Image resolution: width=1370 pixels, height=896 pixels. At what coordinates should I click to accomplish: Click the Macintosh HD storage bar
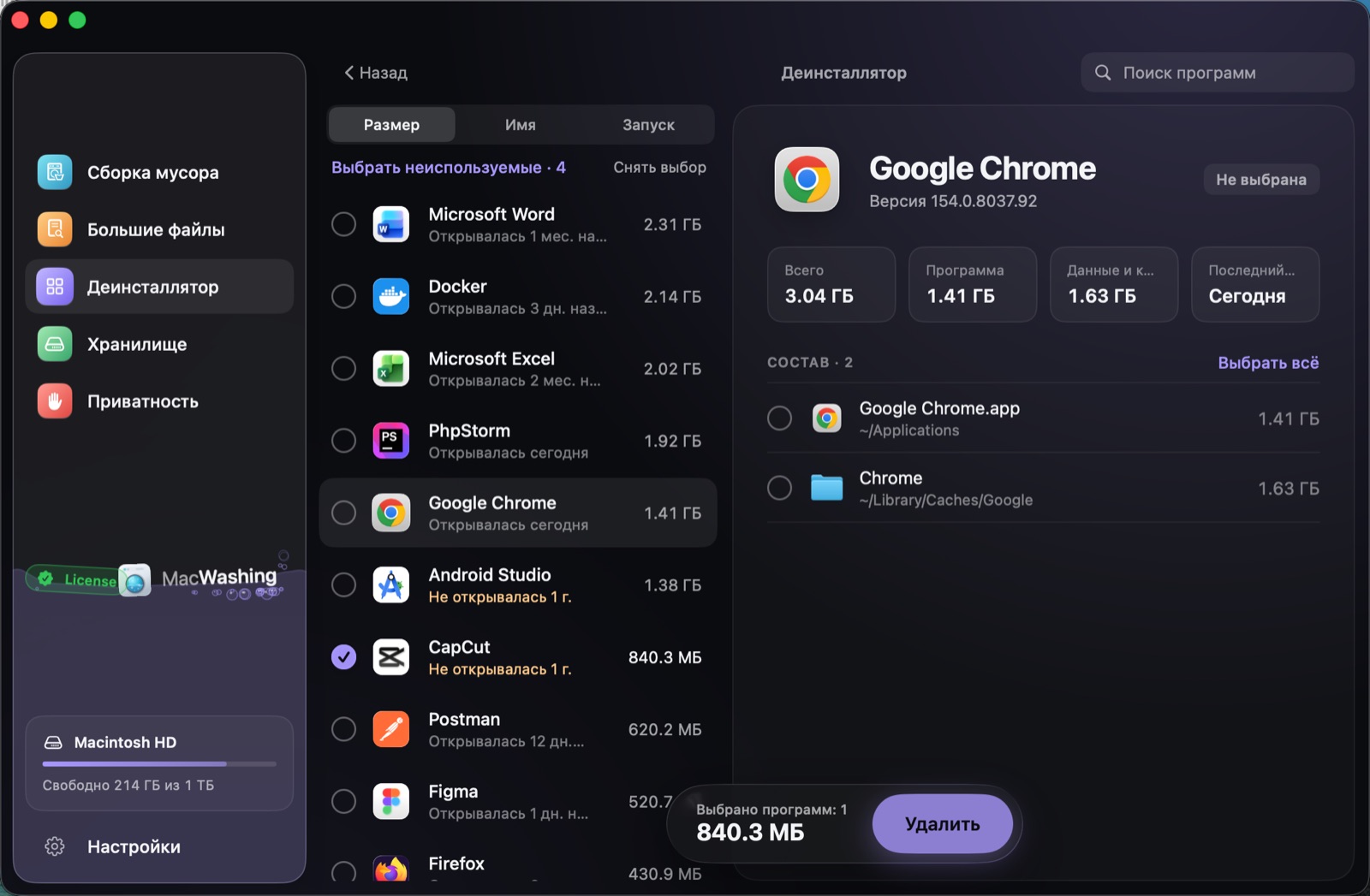coord(159,763)
